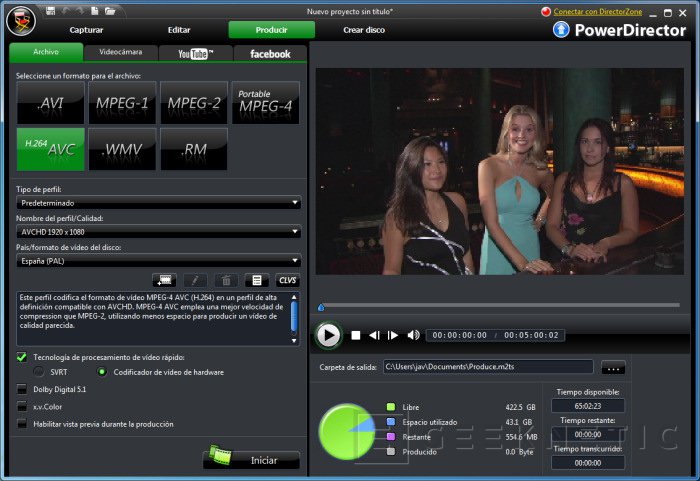700x481 pixels.
Task: Click the undo arrow in title bar
Action: point(66,11)
